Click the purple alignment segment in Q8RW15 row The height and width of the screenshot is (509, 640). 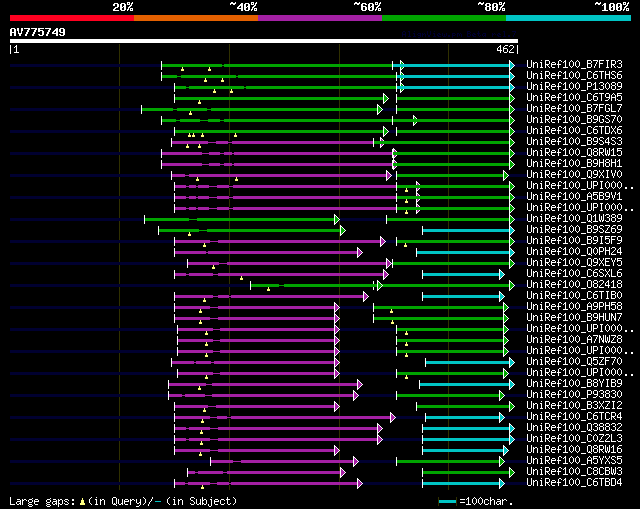coord(277,153)
